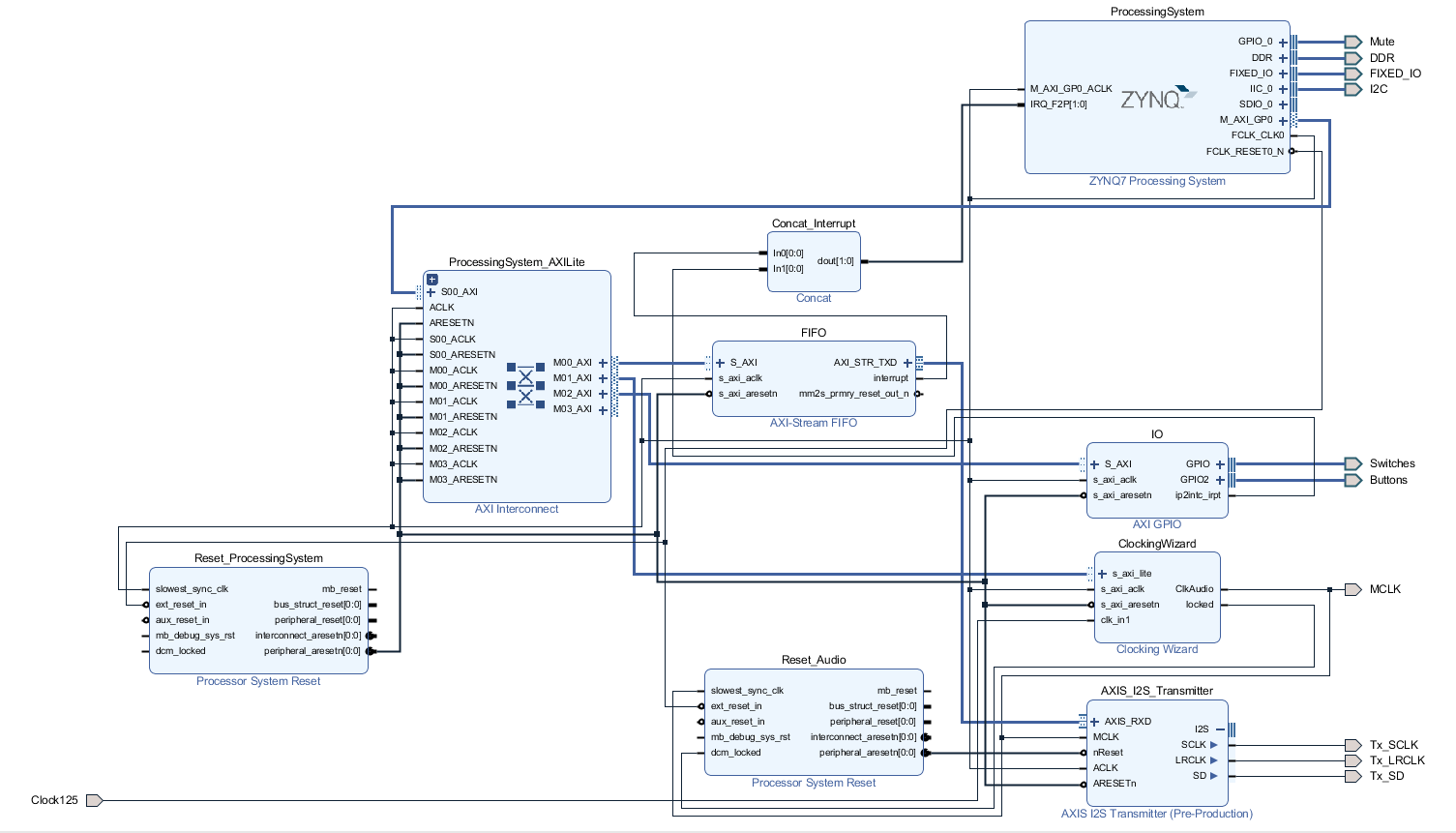Expand S_AXI interface on IO block
1456x833 pixels.
[x=1094, y=464]
